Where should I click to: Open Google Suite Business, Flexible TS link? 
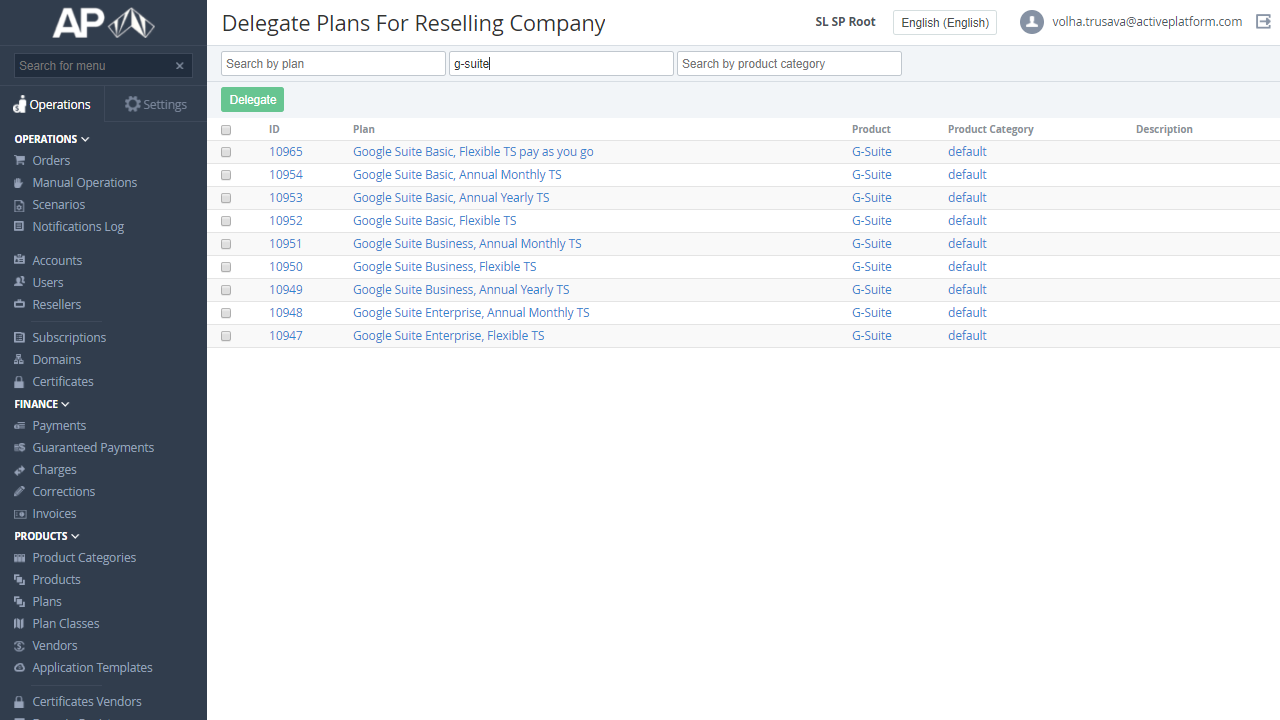pyautogui.click(x=445, y=267)
